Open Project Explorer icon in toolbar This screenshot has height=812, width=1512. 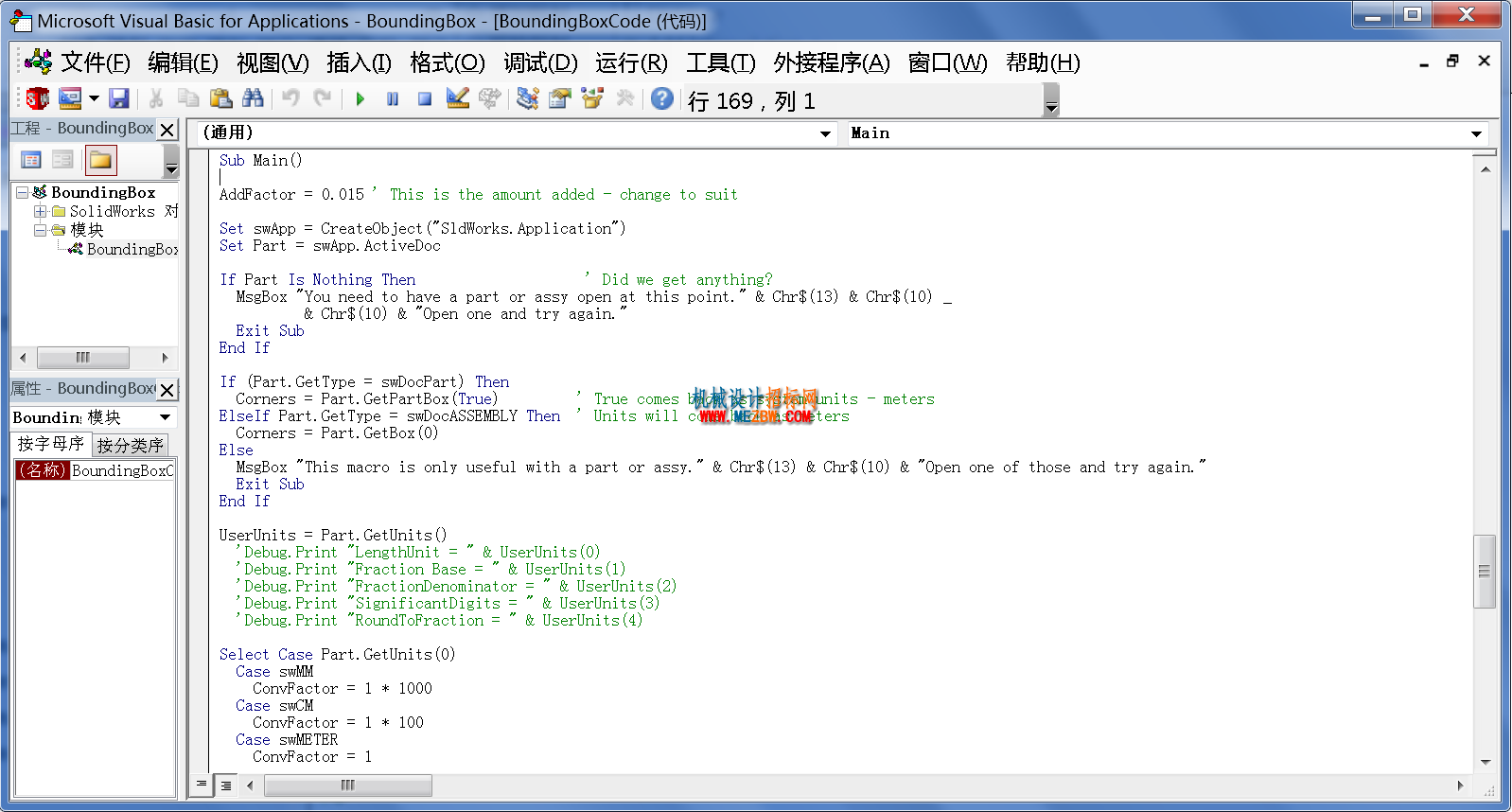point(528,98)
